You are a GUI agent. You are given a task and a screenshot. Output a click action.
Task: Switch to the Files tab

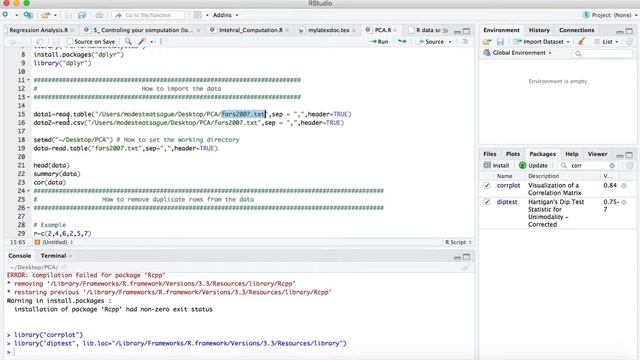click(489, 154)
